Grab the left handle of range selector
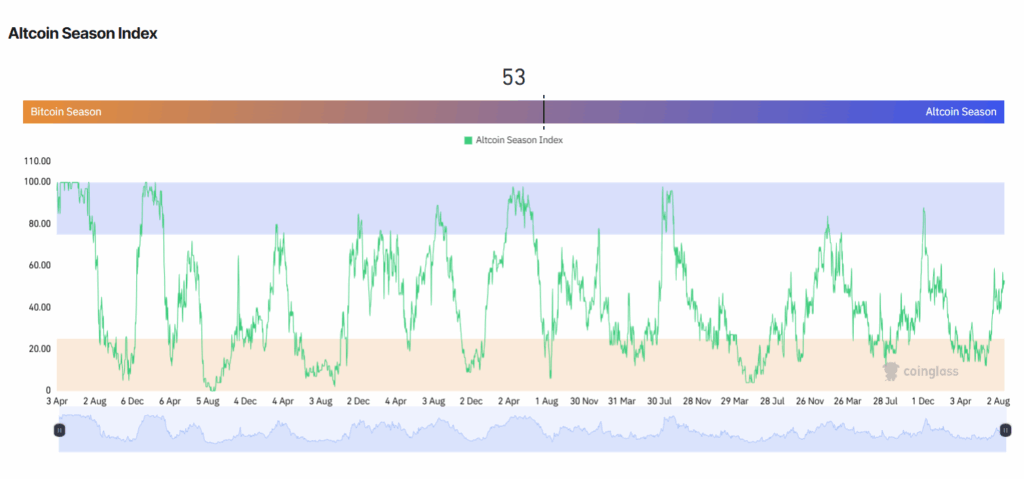Image resolution: width=1024 pixels, height=479 pixels. tap(59, 430)
